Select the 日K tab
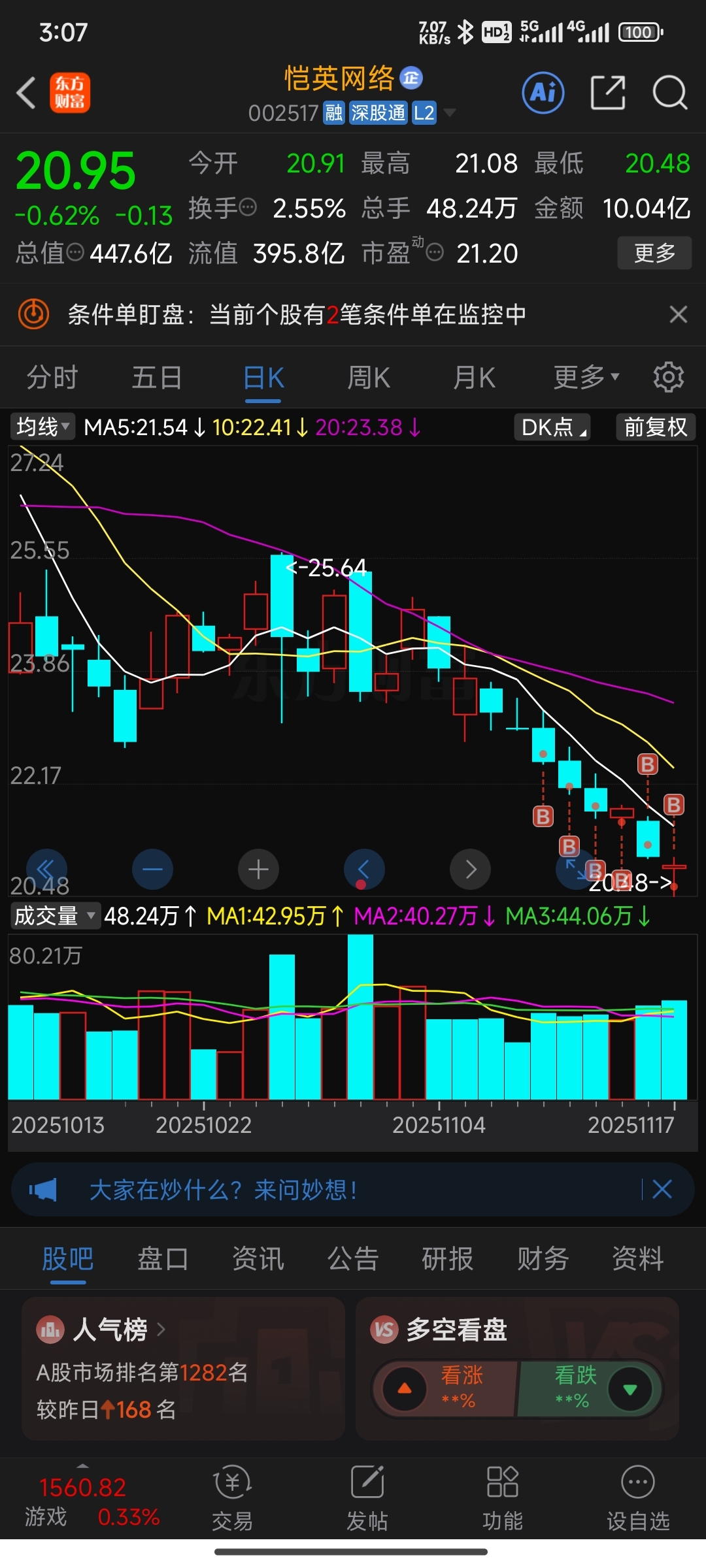 click(263, 378)
